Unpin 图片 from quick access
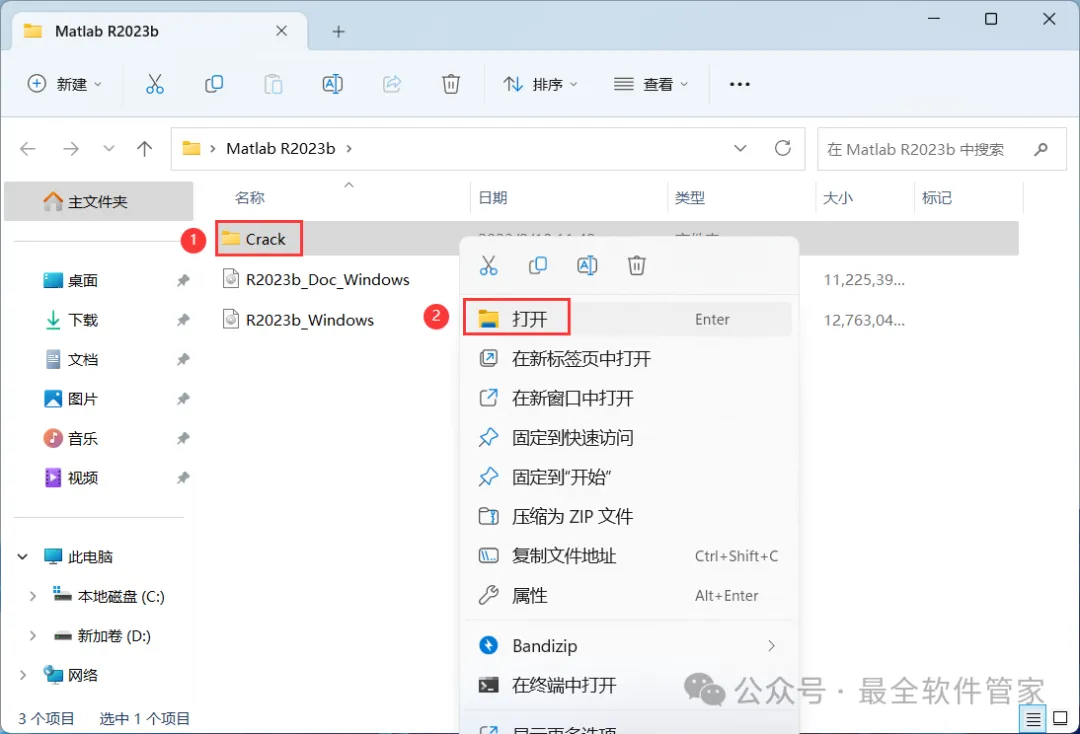 point(183,399)
